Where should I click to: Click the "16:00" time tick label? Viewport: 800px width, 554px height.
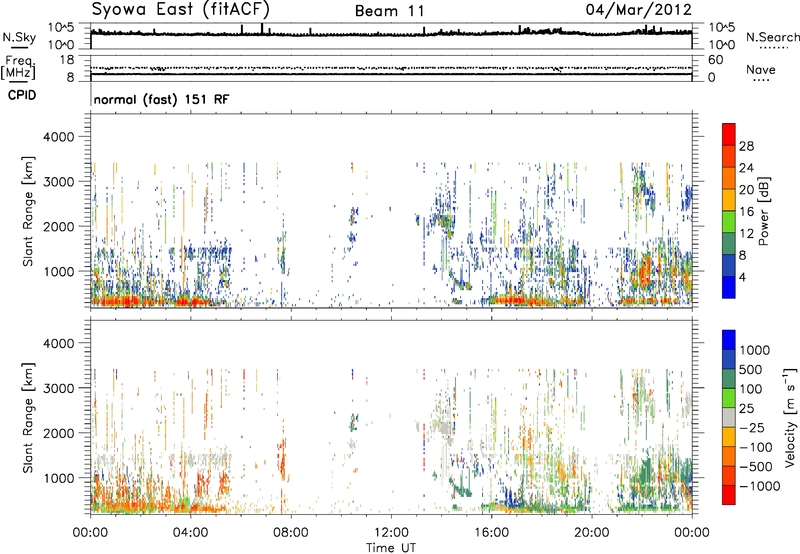pyautogui.click(x=491, y=533)
